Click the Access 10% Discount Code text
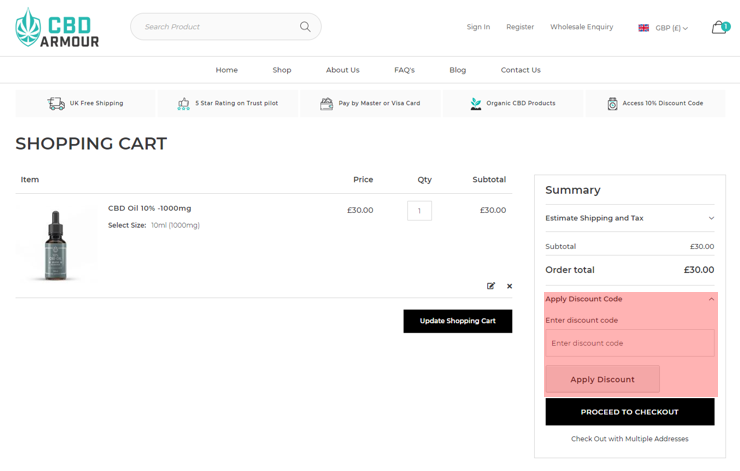Screen dimensions: 740x471 [x=663, y=103]
